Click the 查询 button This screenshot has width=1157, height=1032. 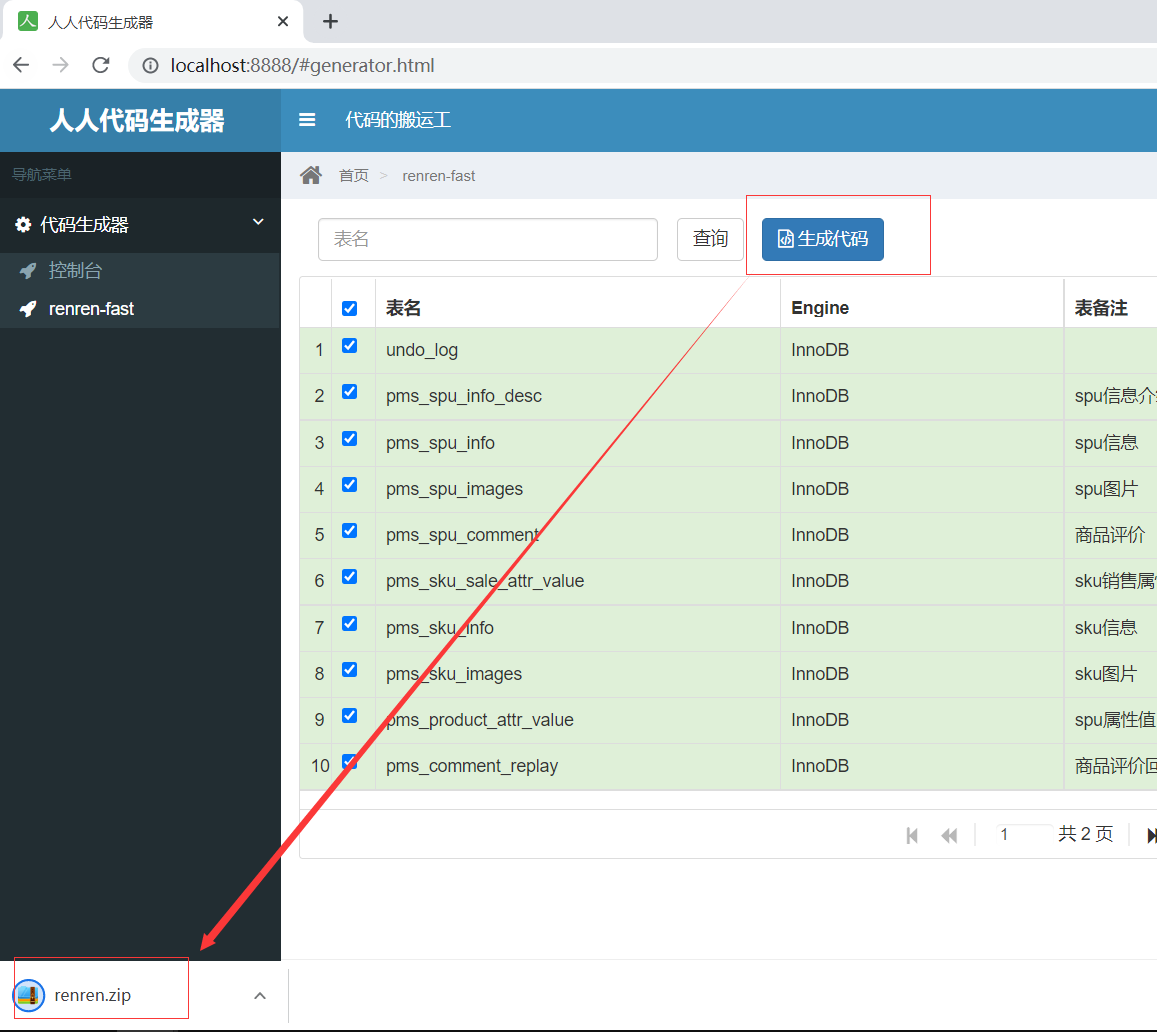[710, 239]
